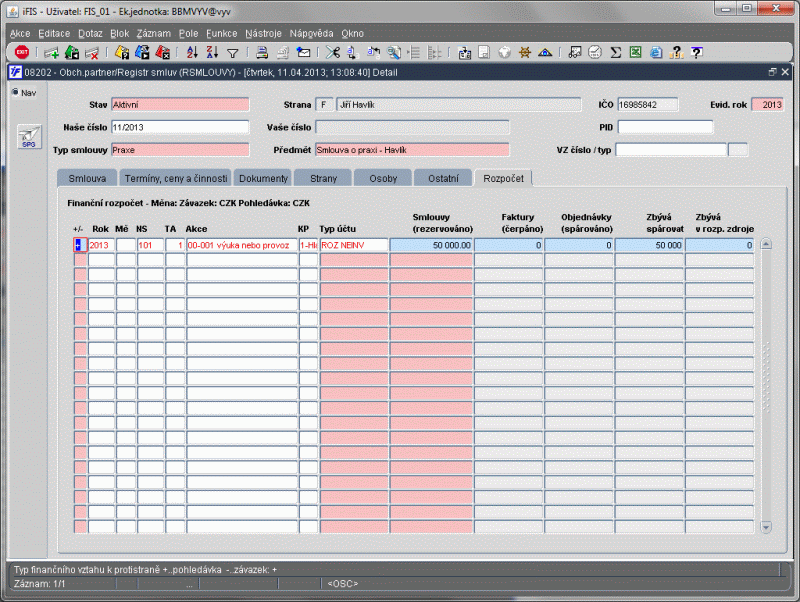Image resolution: width=800 pixels, height=602 pixels.
Task: Click the round stamp calendar icon
Action: pos(595,52)
